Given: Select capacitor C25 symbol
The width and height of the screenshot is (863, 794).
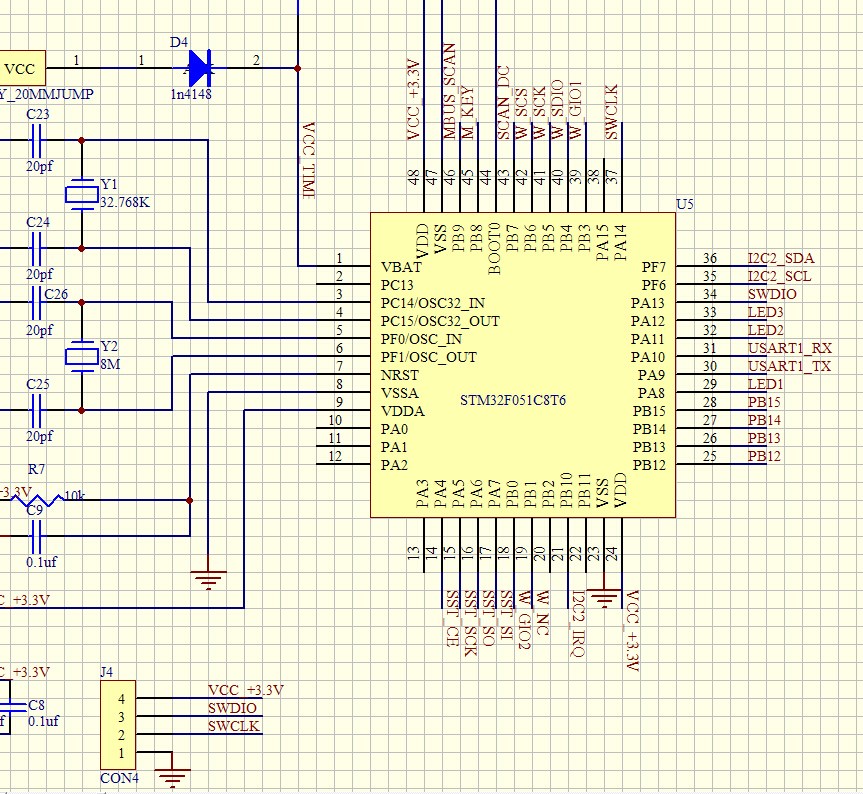Looking at the screenshot, I should 36,410.
